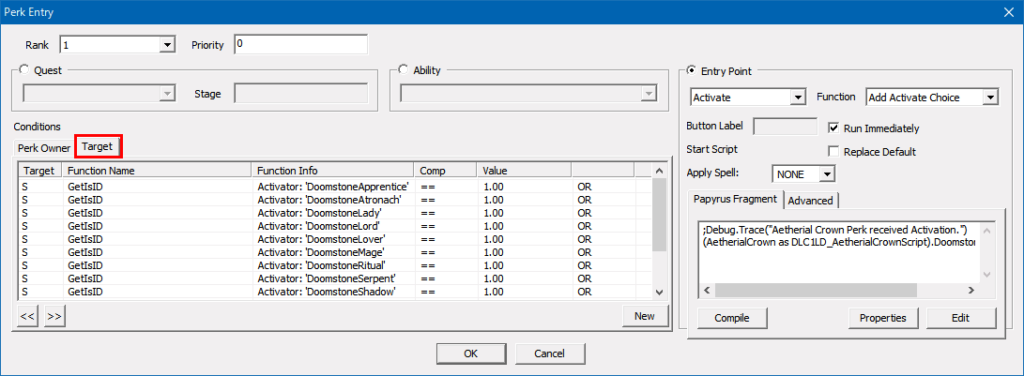This screenshot has height=376, width=1024.
Task: Click inside the Papyrus fragment script text
Action: 839,253
